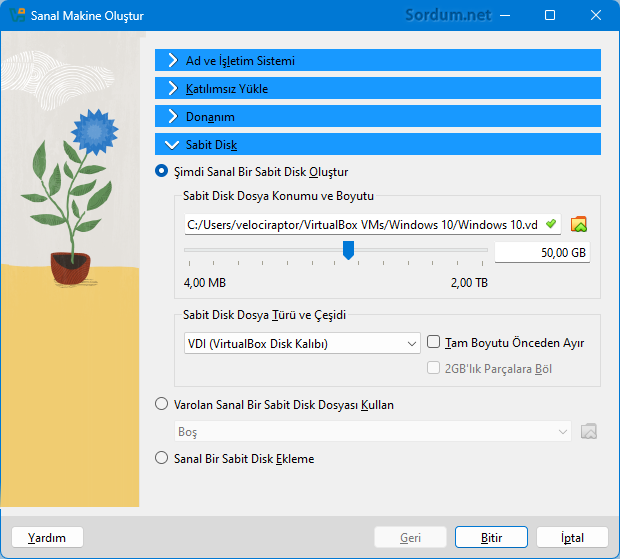Screen dimensions: 620x559
Task: Click the 2,00 TB maximum size label
Action: (469, 283)
